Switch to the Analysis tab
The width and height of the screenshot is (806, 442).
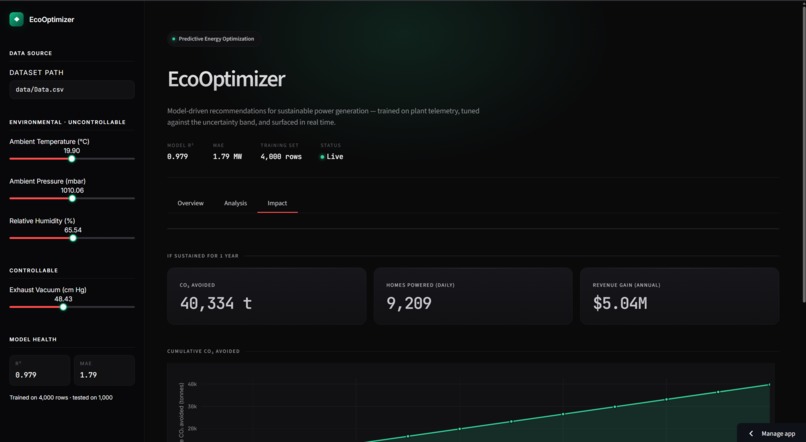click(x=235, y=204)
